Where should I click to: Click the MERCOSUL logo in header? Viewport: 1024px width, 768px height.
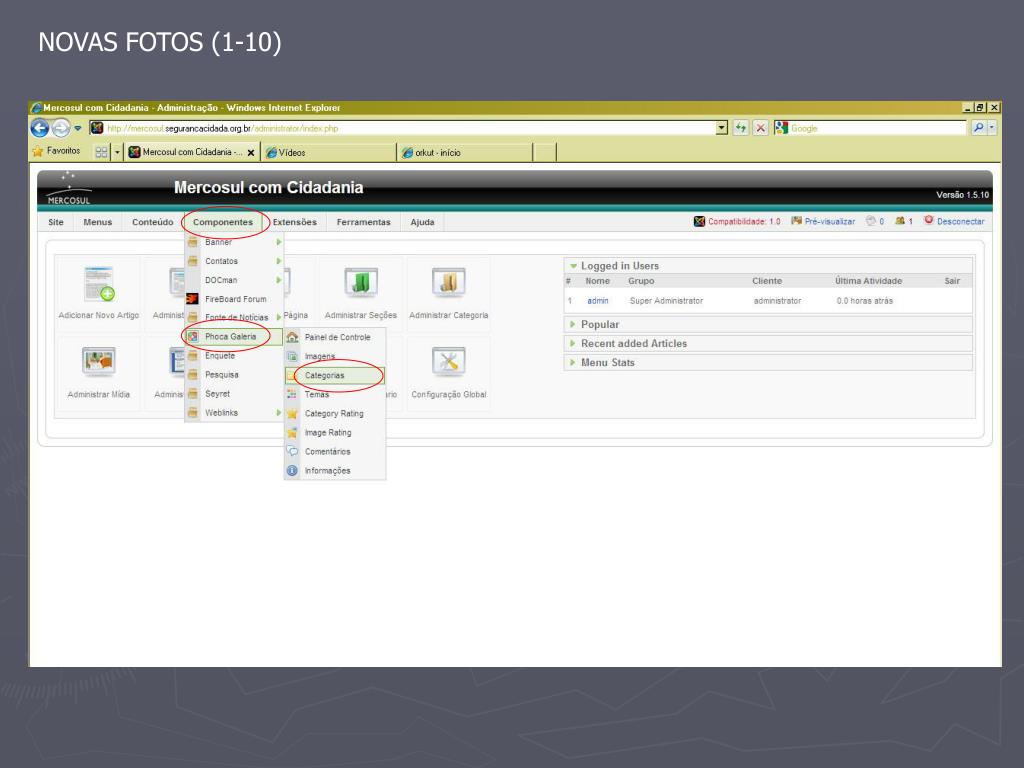[x=69, y=189]
